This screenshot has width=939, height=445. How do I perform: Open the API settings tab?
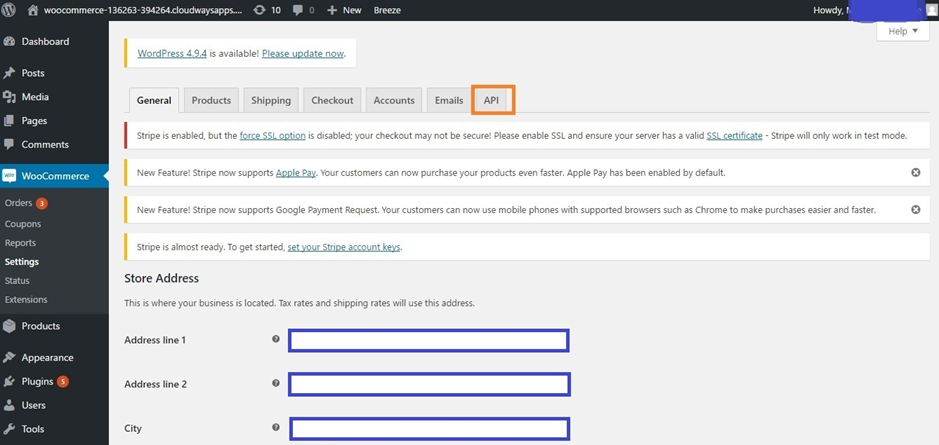pos(492,100)
